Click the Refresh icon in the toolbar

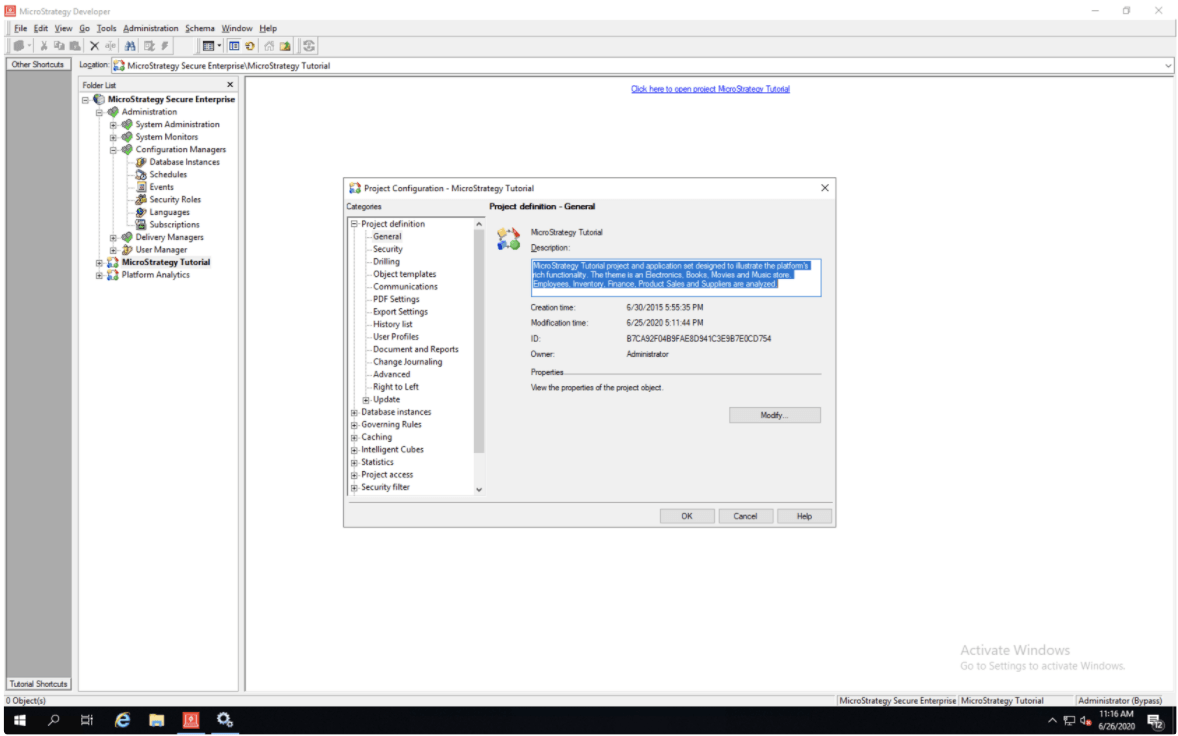309,46
